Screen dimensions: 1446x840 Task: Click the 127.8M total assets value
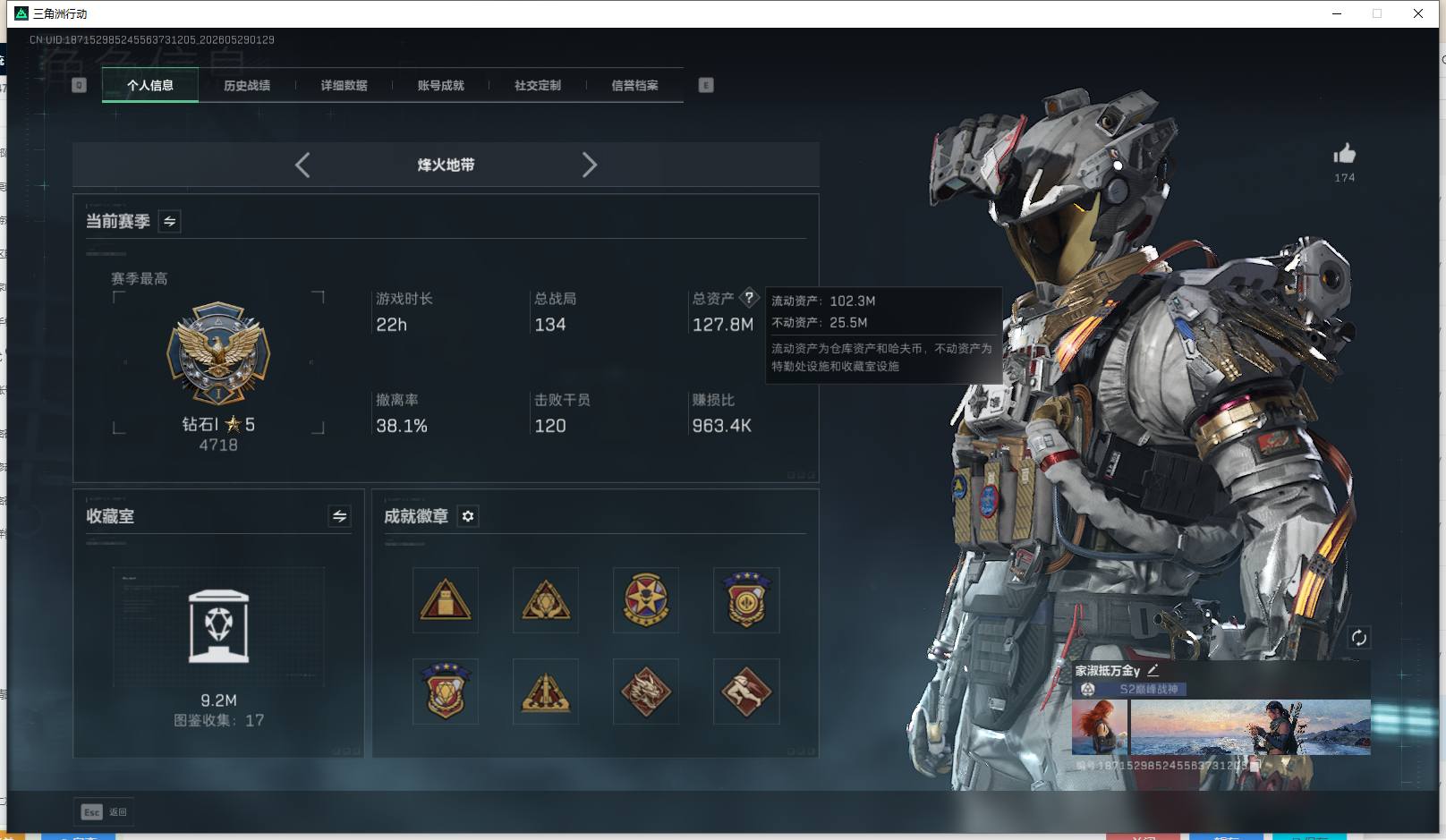[x=723, y=325]
